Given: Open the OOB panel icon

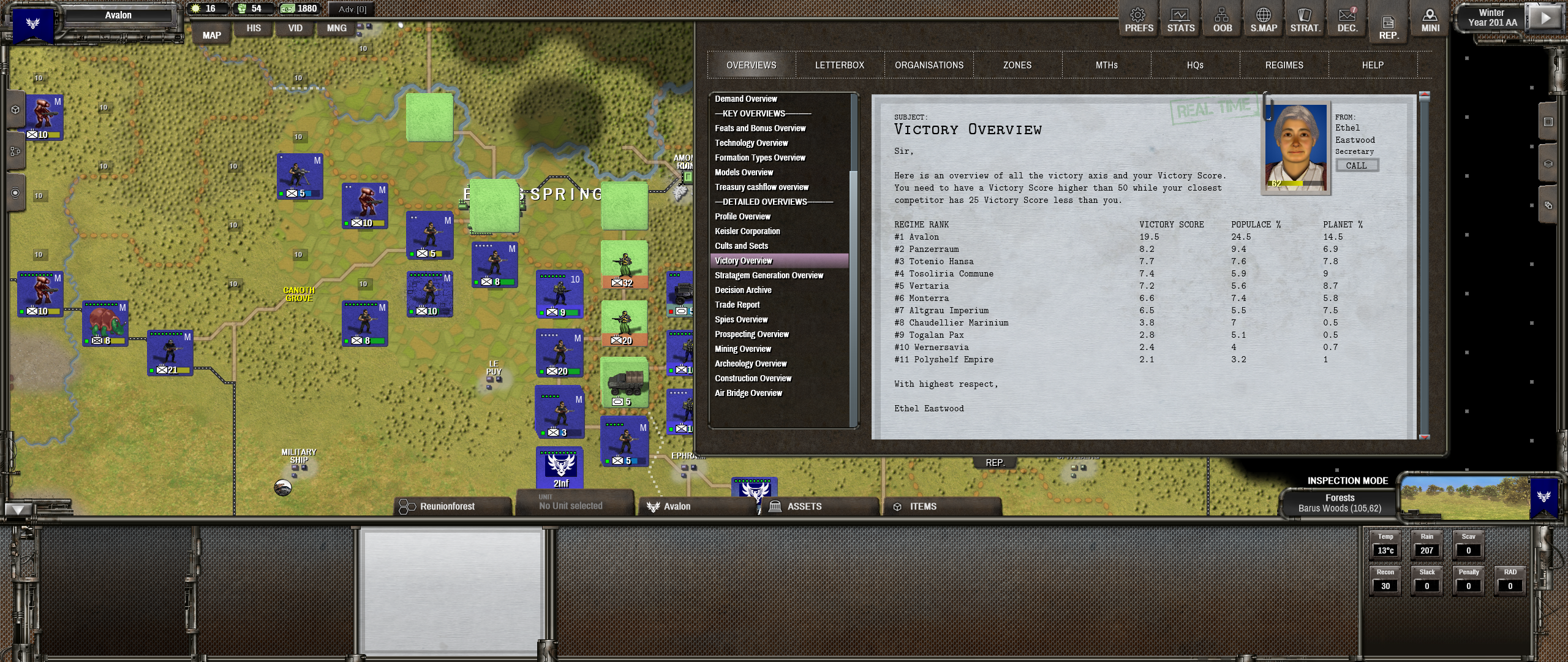Looking at the screenshot, I should coord(1222,19).
